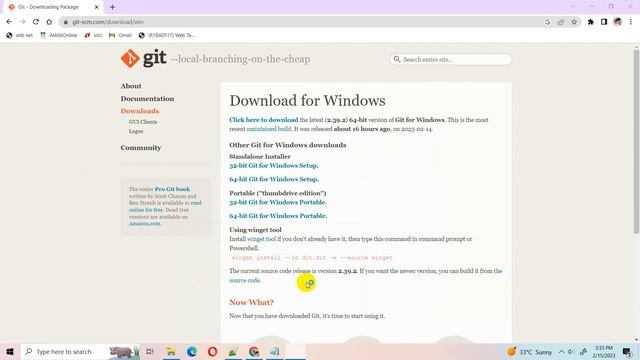Open Task View on the taskbar
This screenshot has height=360, width=640.
click(150, 352)
